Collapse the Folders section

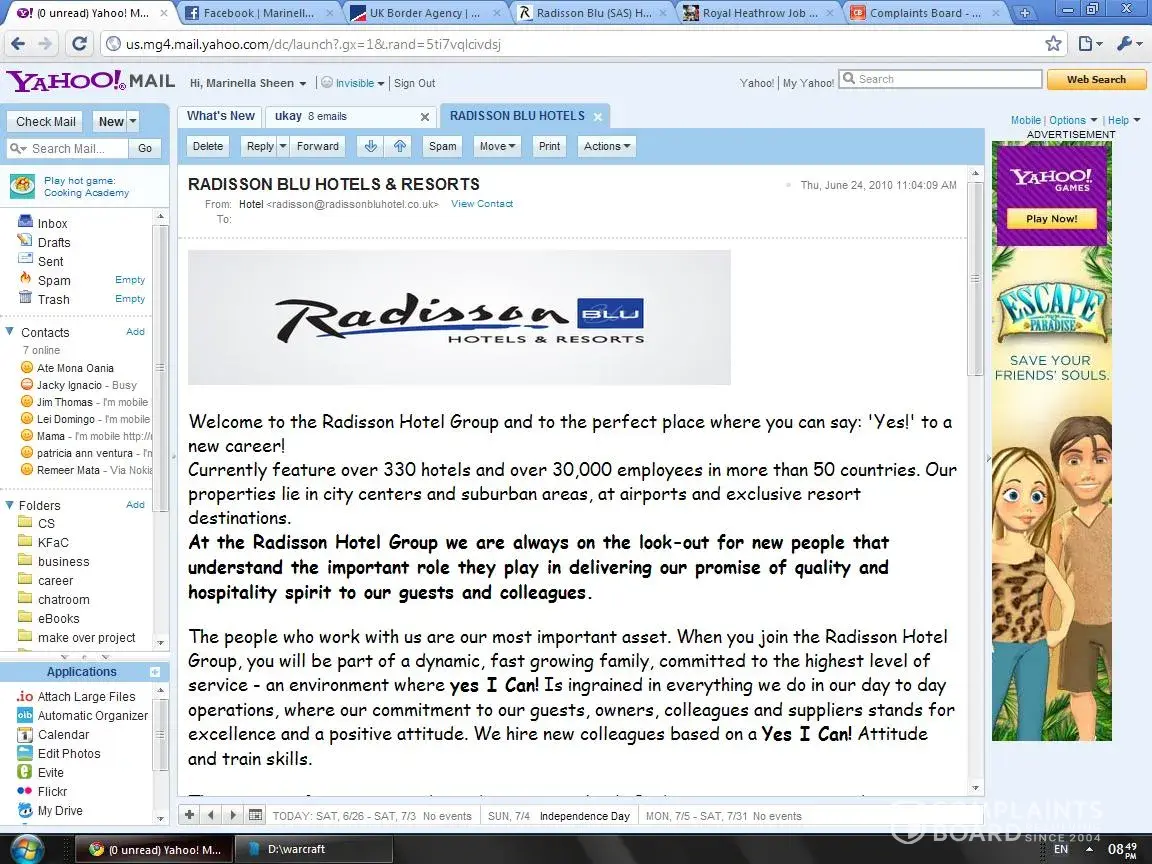pyautogui.click(x=10, y=505)
